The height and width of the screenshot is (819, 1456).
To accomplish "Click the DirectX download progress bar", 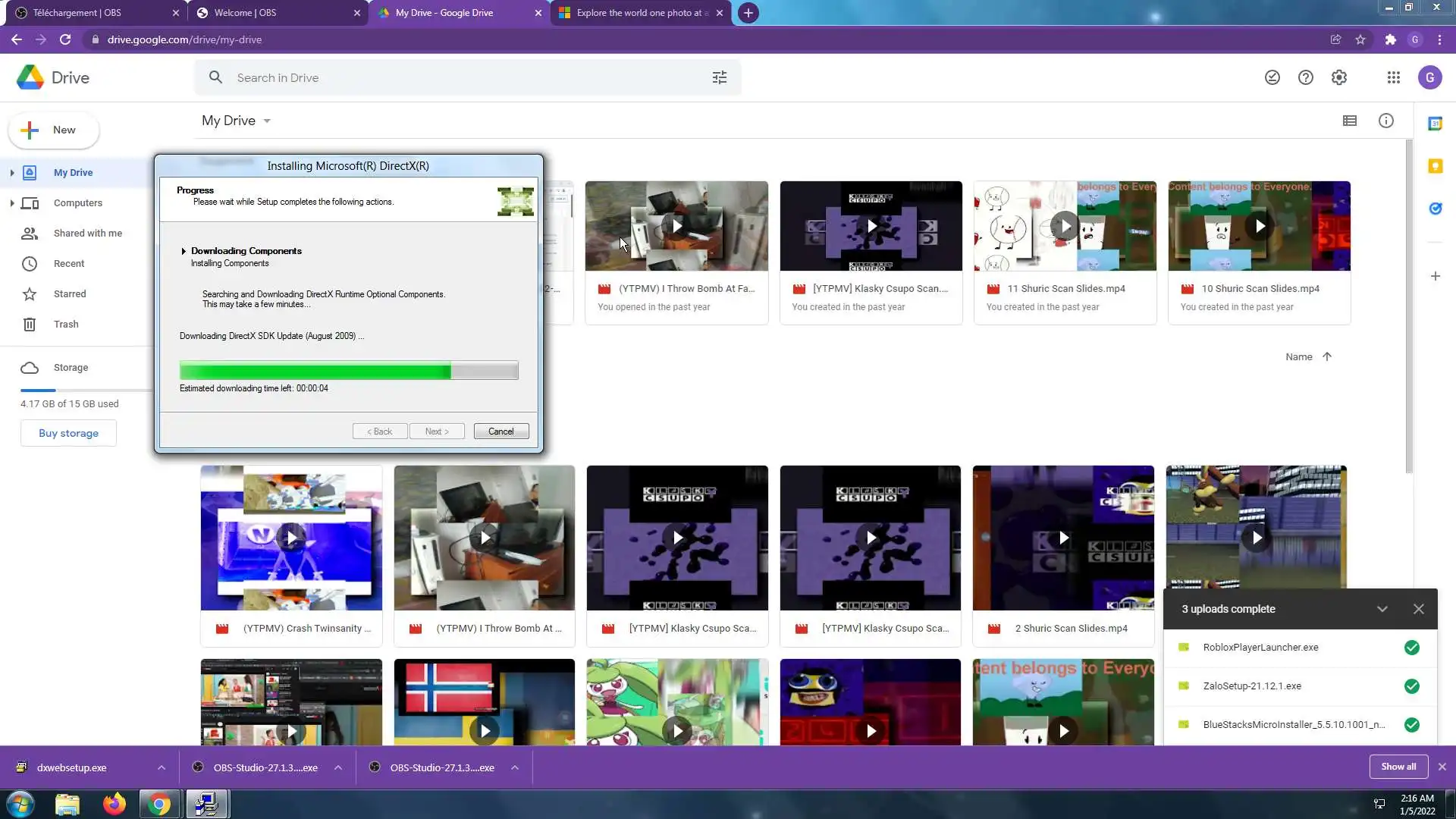I will pos(349,371).
